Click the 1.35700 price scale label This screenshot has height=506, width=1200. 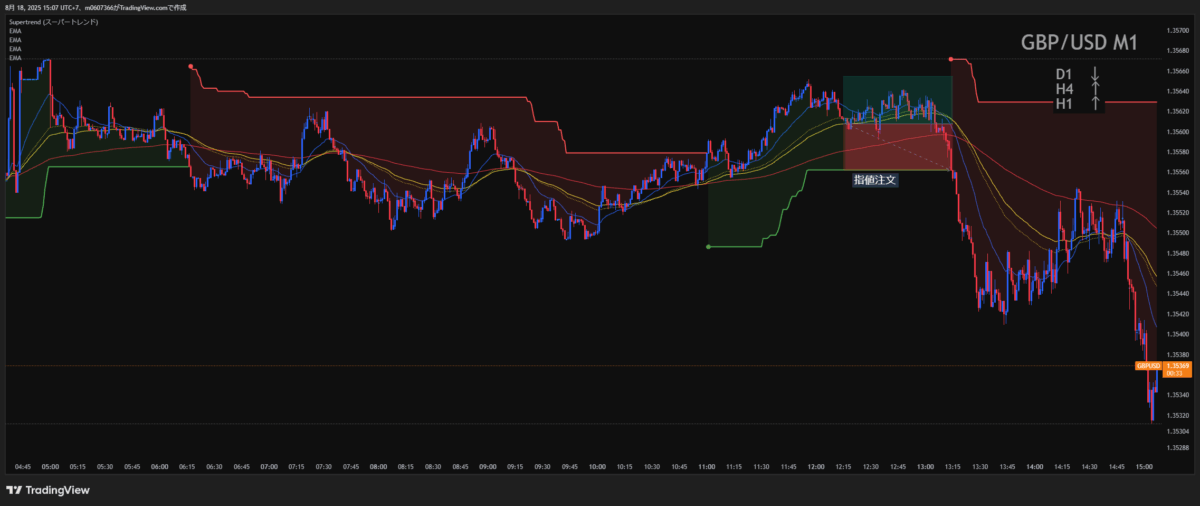tap(1177, 31)
